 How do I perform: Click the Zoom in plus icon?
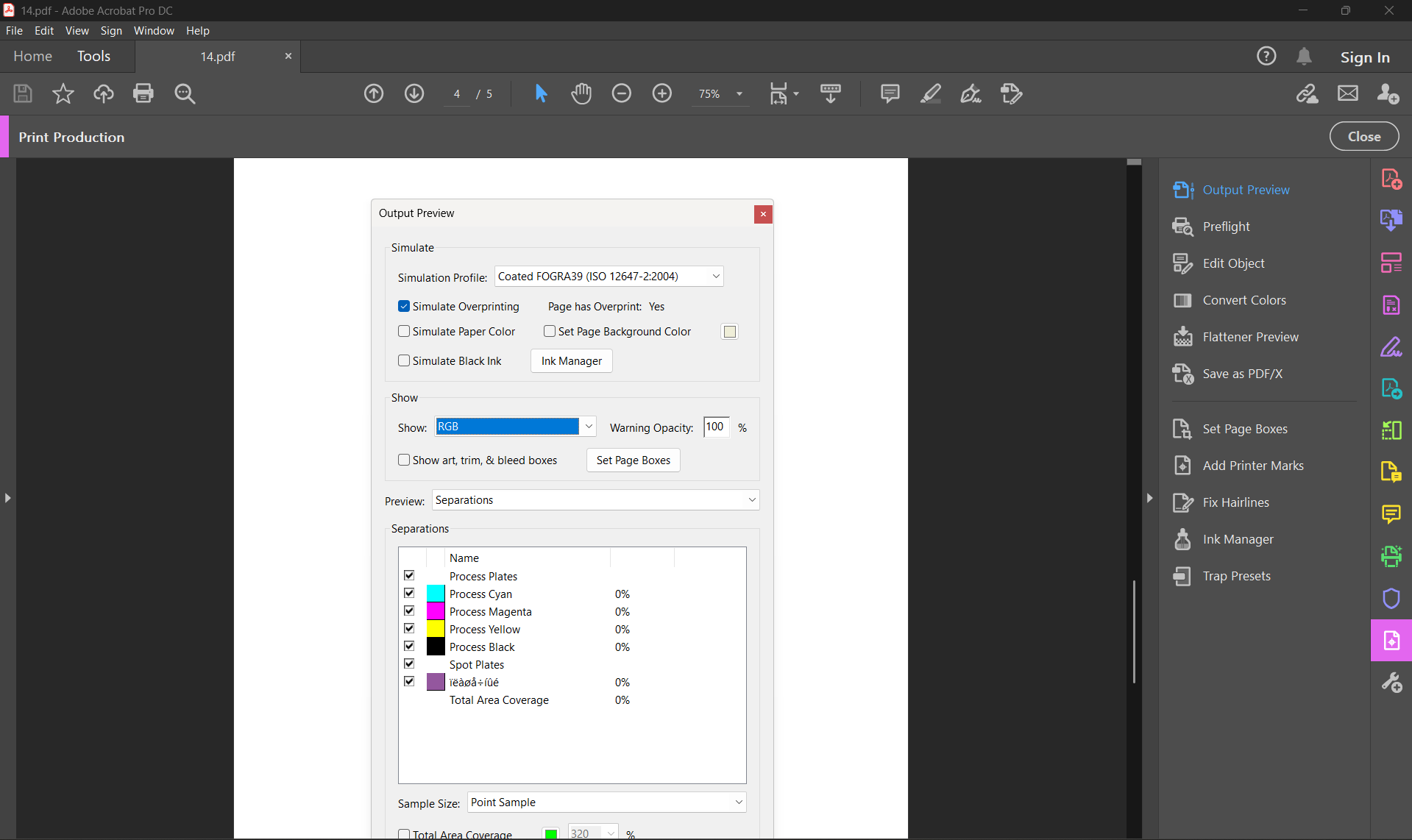pyautogui.click(x=662, y=93)
